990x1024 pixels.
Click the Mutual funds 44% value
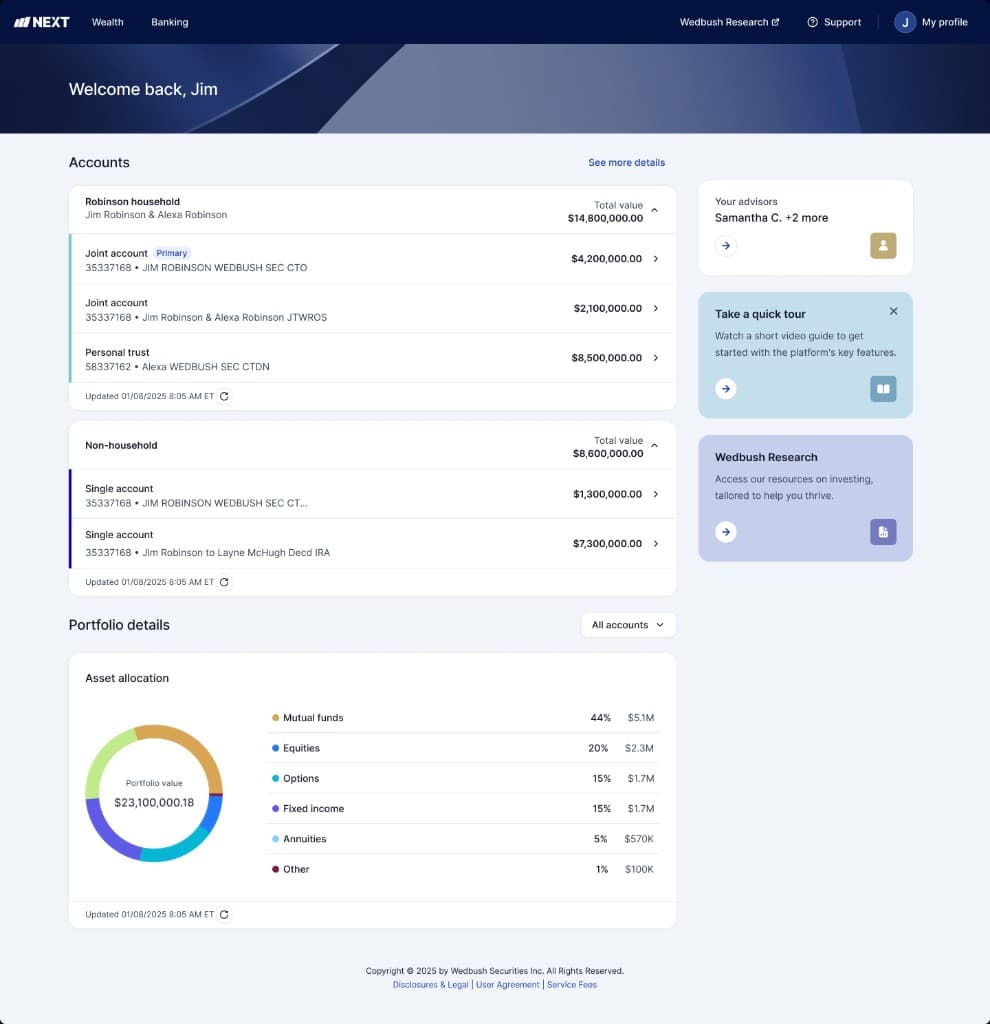point(601,718)
